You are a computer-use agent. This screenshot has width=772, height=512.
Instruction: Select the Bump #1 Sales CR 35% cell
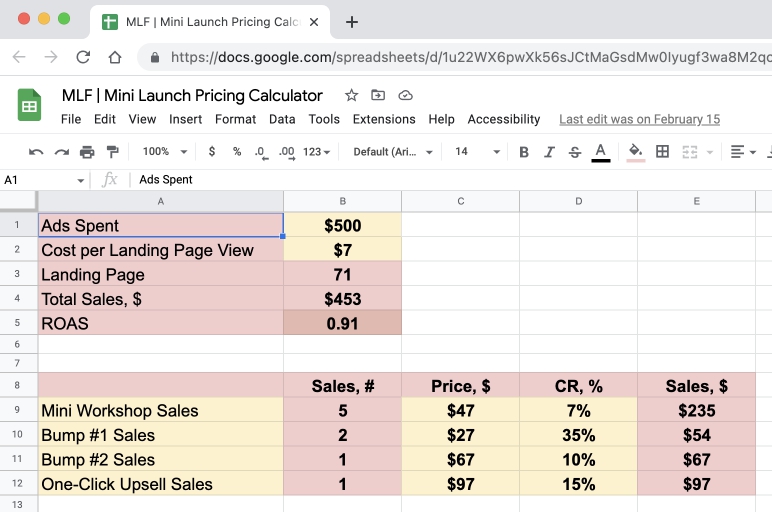pos(579,435)
